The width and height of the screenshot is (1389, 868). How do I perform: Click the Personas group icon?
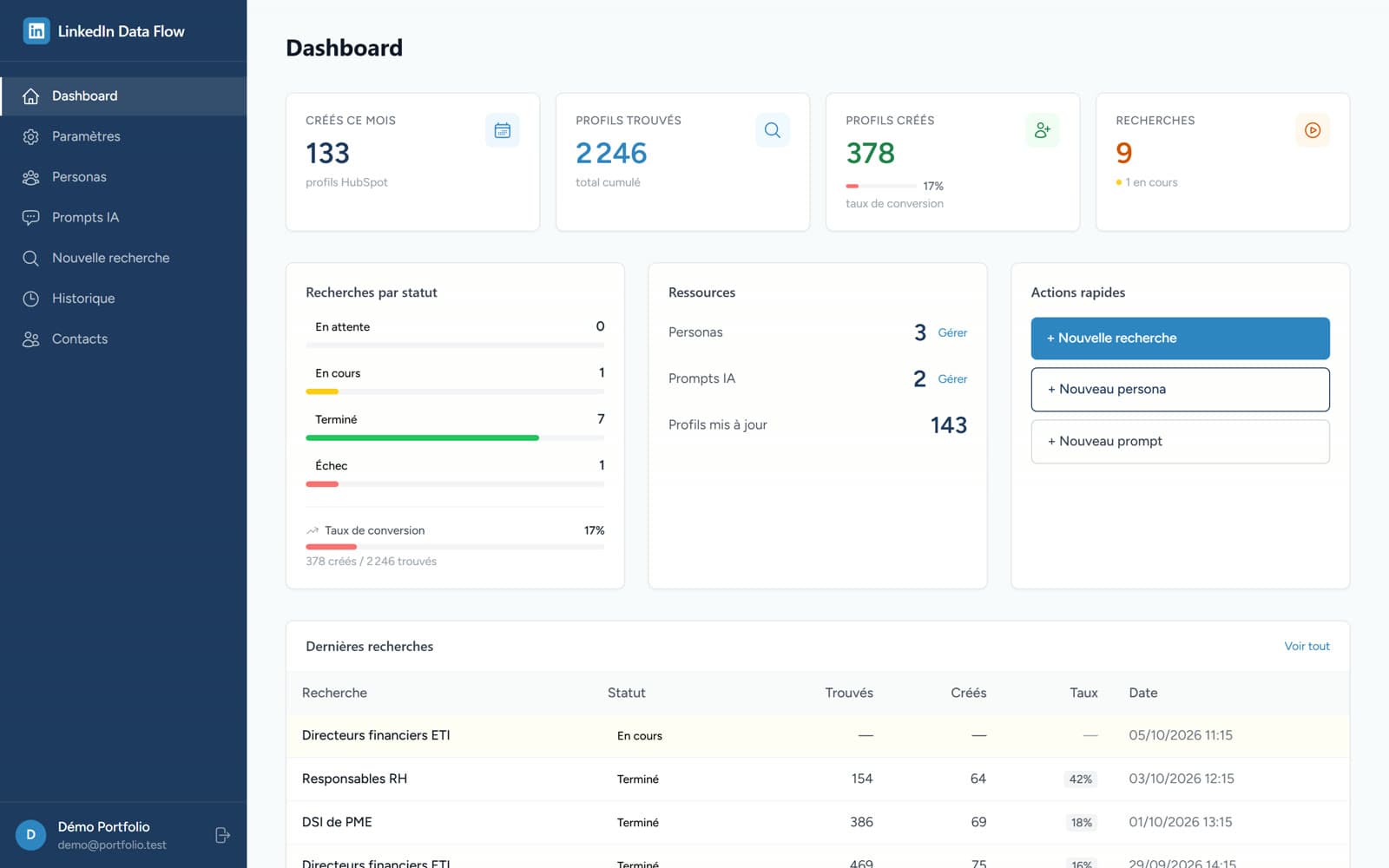point(30,177)
